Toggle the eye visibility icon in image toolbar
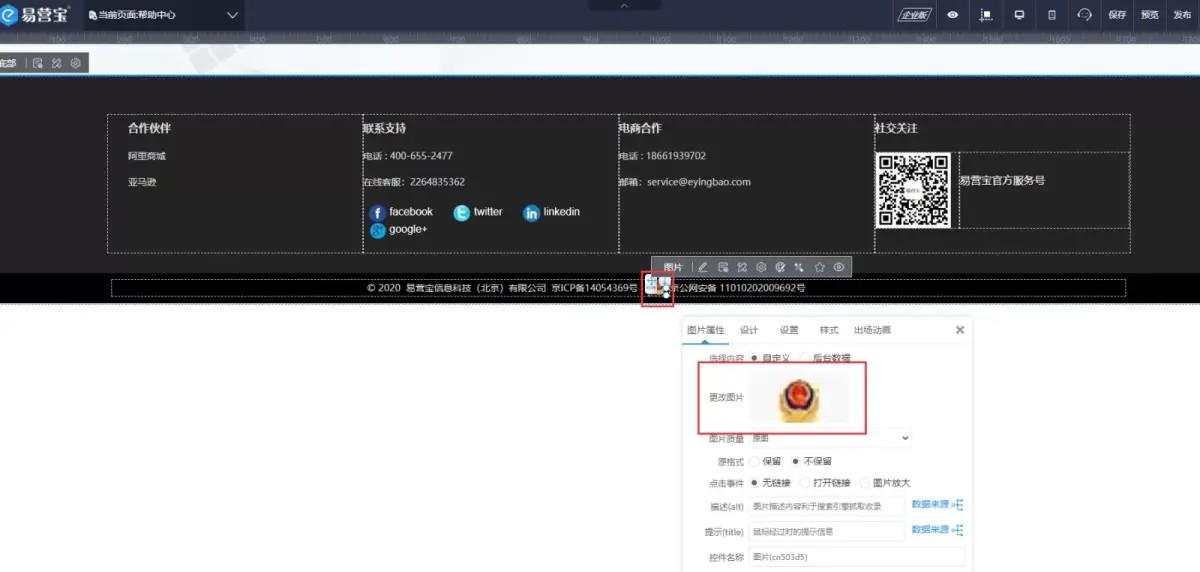 coord(839,267)
